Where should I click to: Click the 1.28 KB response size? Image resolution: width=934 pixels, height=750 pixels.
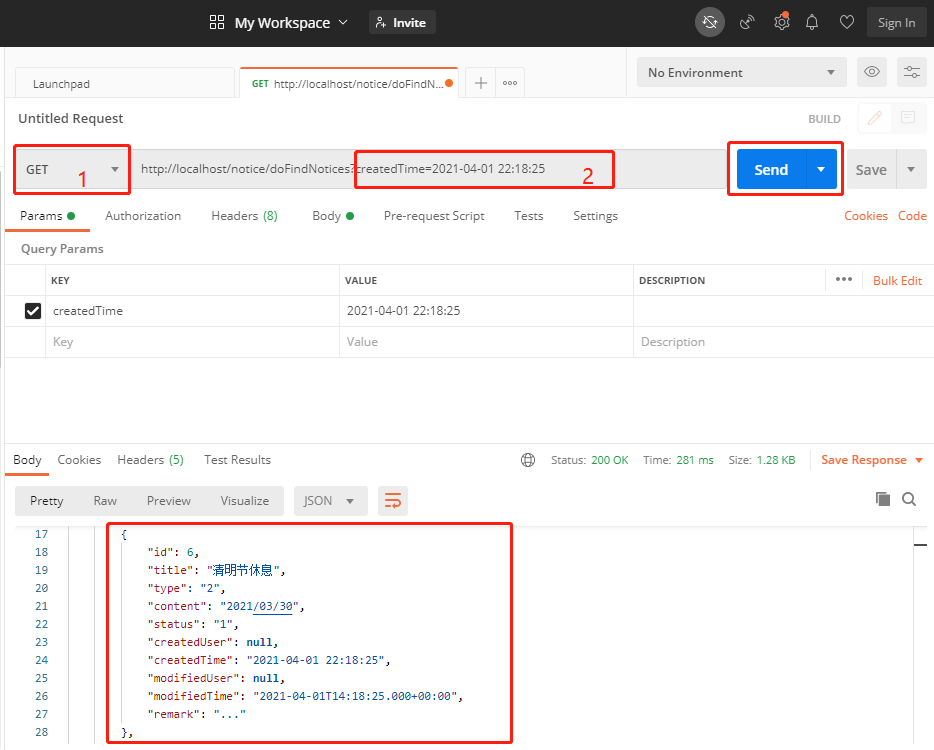point(776,460)
